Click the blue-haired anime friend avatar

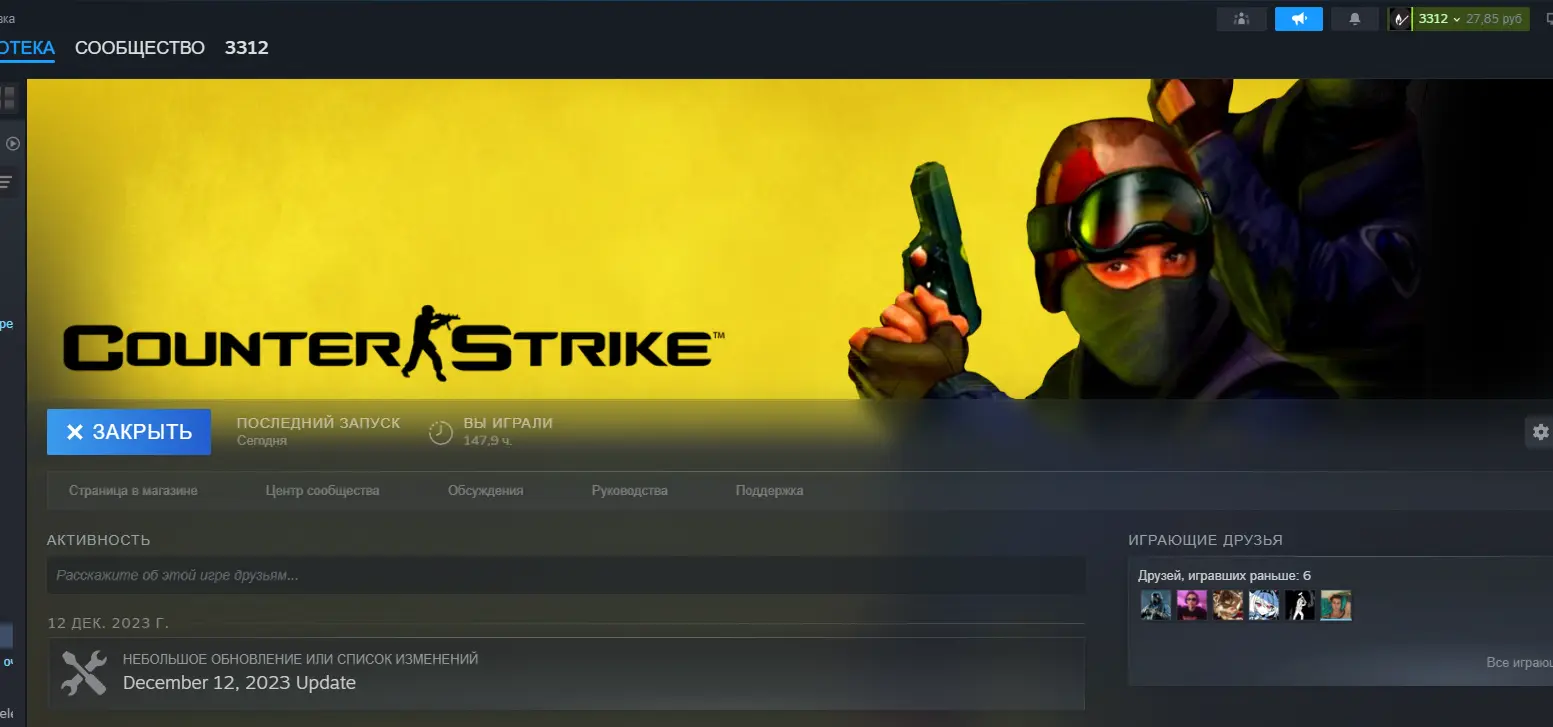1264,605
